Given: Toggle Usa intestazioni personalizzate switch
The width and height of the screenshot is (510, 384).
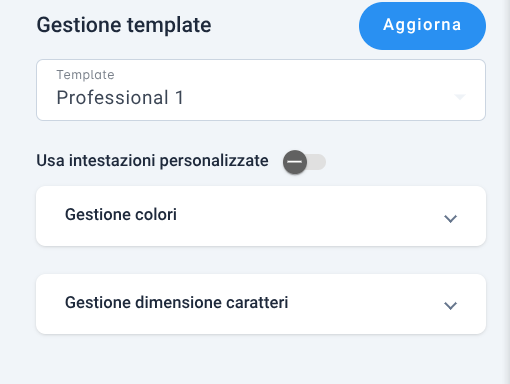Looking at the screenshot, I should tap(304, 162).
